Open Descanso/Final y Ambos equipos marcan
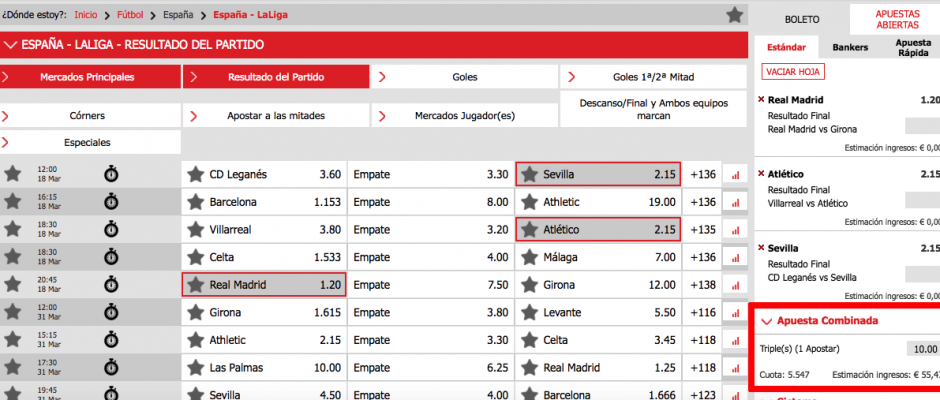This screenshot has width=940, height=400. click(653, 109)
